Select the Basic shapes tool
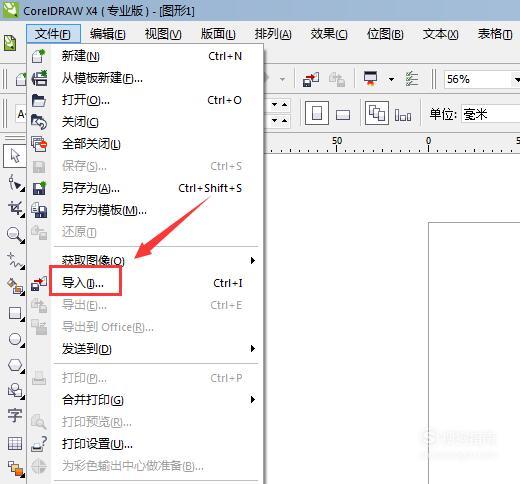Image resolution: width=520 pixels, height=484 pixels. (15, 391)
